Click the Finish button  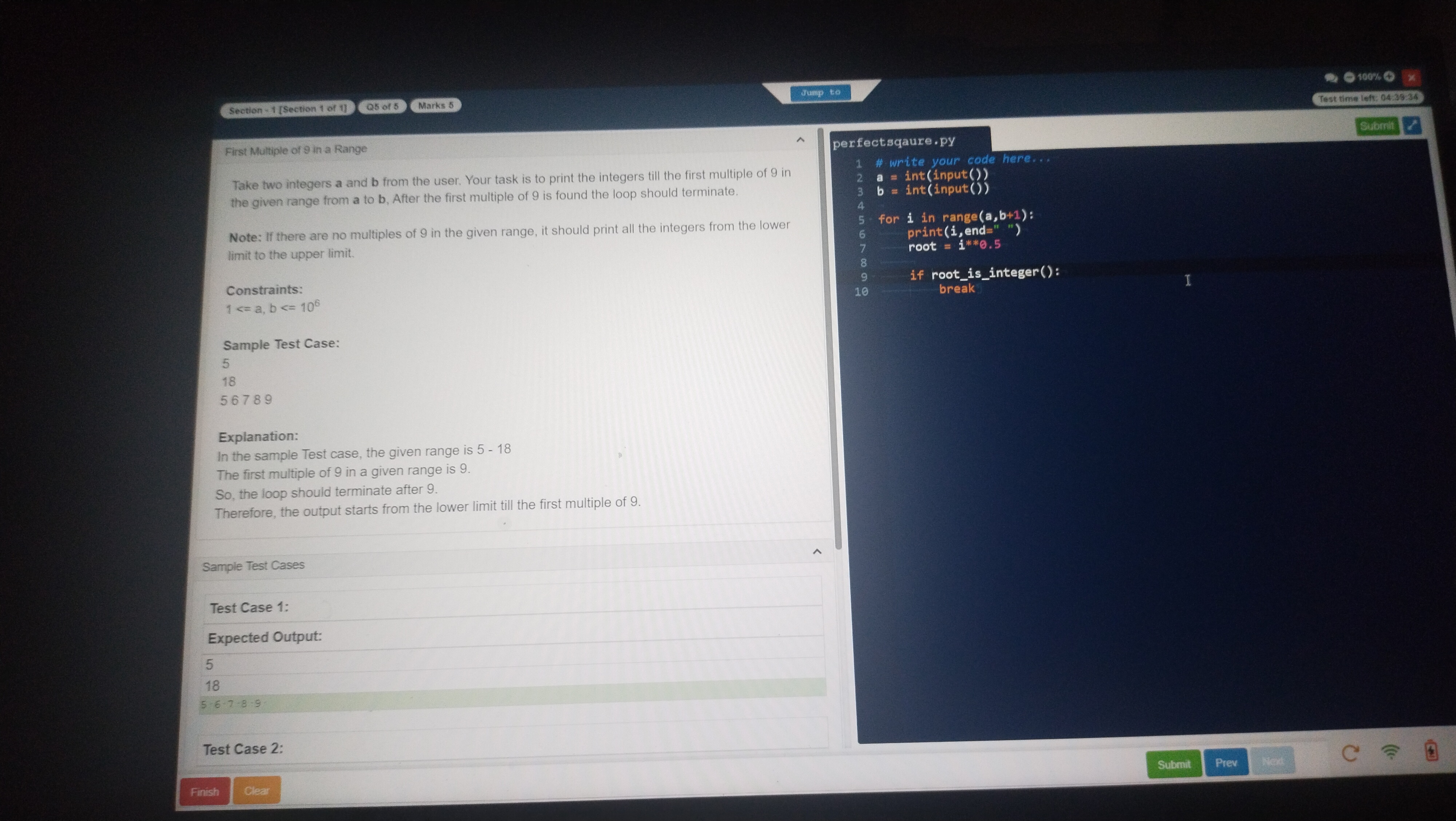pos(205,792)
